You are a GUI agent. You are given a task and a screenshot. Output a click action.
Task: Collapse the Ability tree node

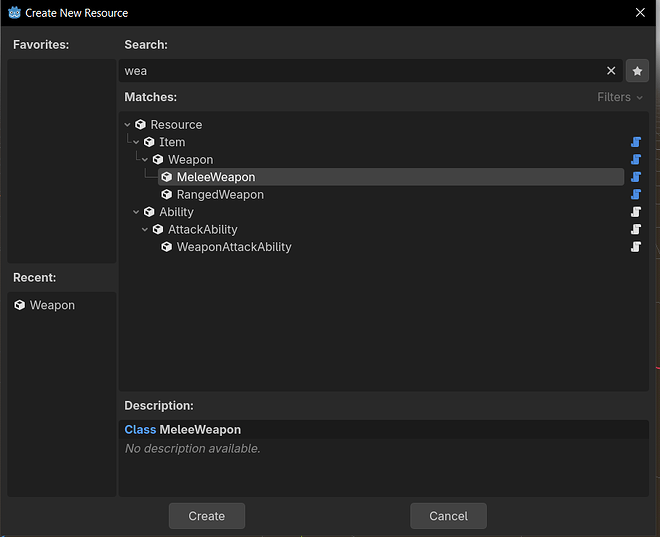pyautogui.click(x=136, y=212)
